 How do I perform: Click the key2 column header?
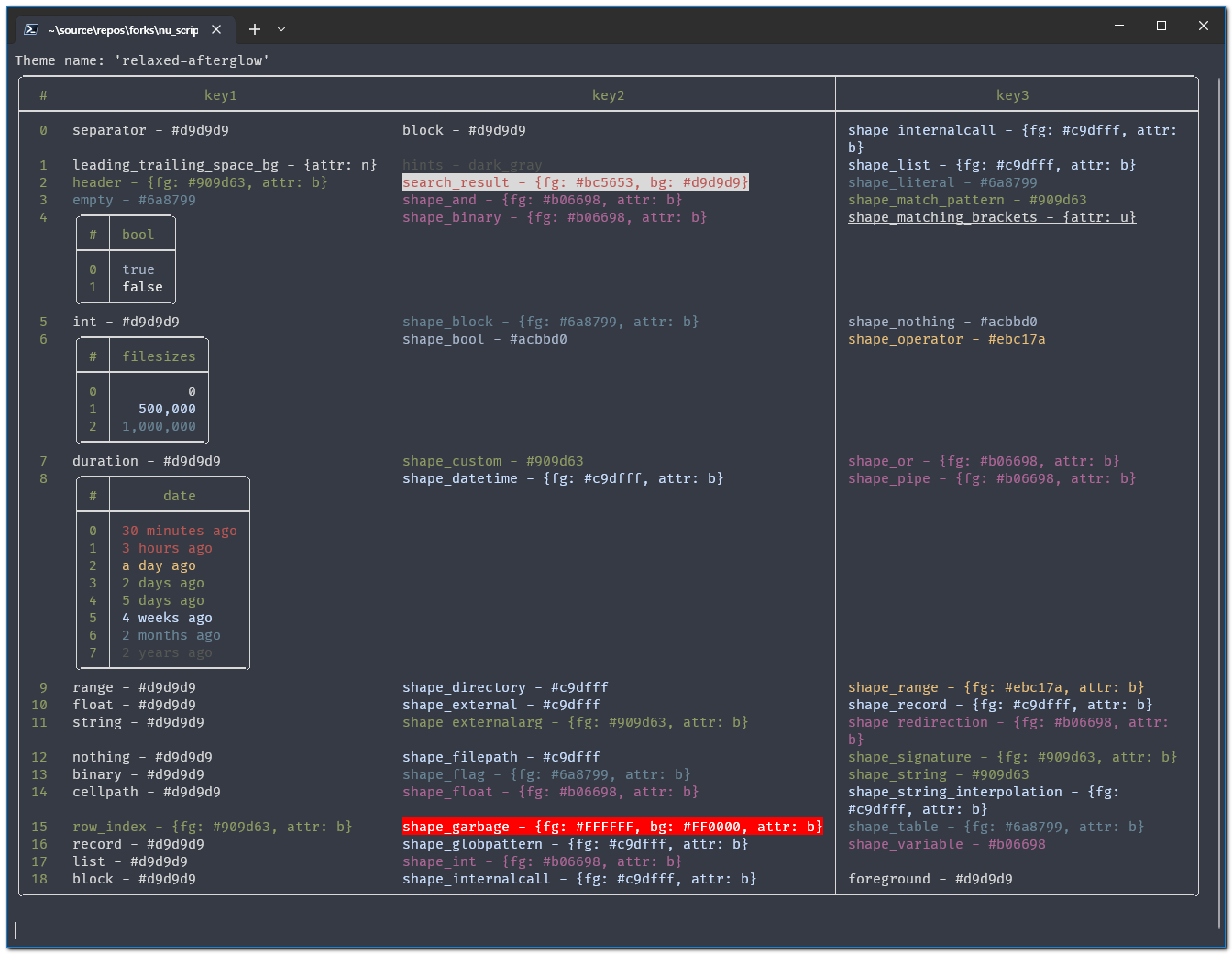tap(609, 95)
